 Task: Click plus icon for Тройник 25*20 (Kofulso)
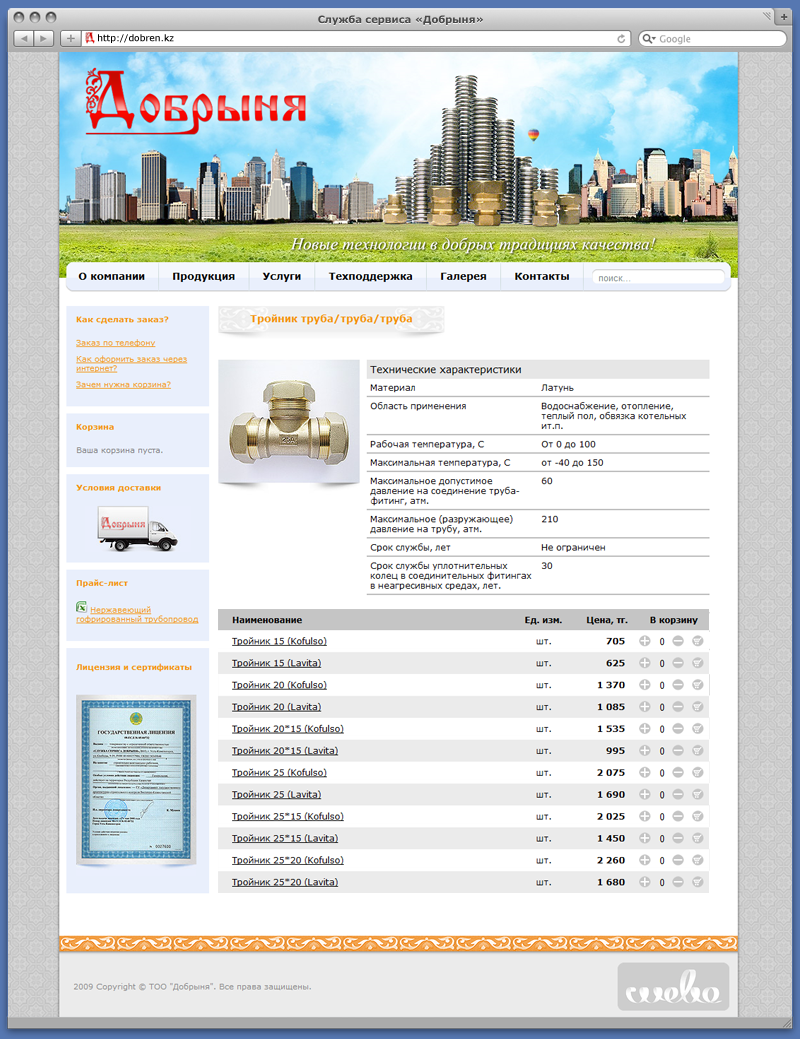[644, 859]
